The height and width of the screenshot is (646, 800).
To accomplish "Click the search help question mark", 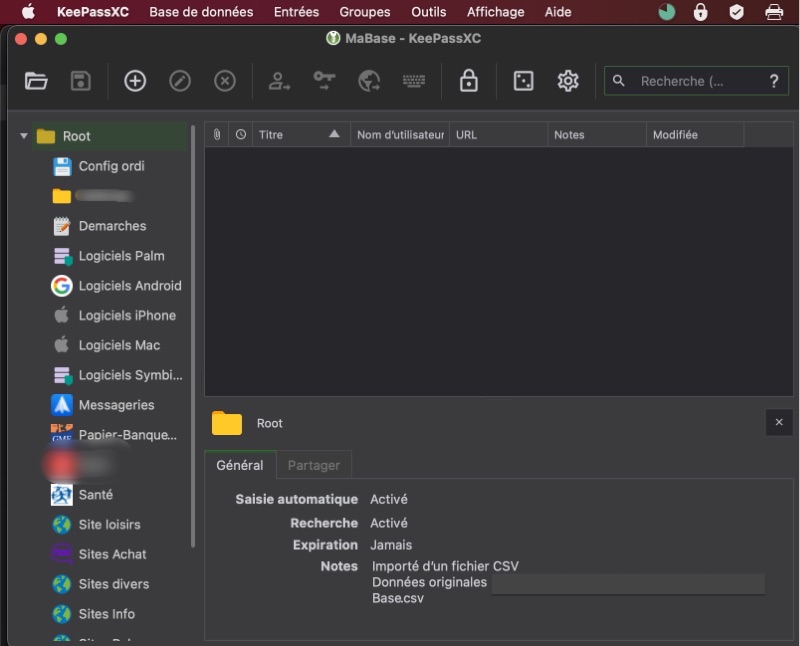I will point(773,82).
